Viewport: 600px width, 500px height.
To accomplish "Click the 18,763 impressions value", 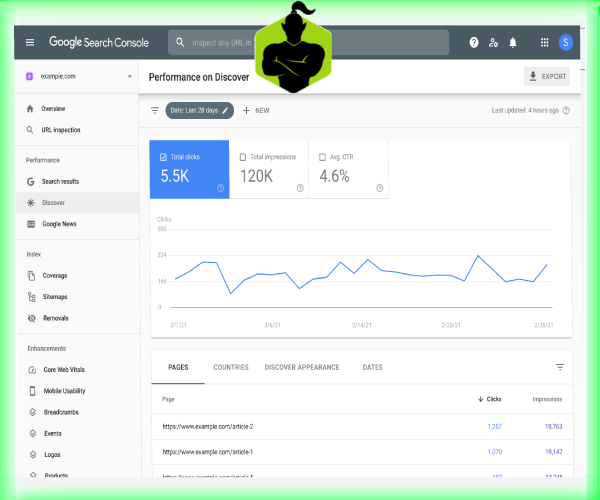I will coord(553,426).
